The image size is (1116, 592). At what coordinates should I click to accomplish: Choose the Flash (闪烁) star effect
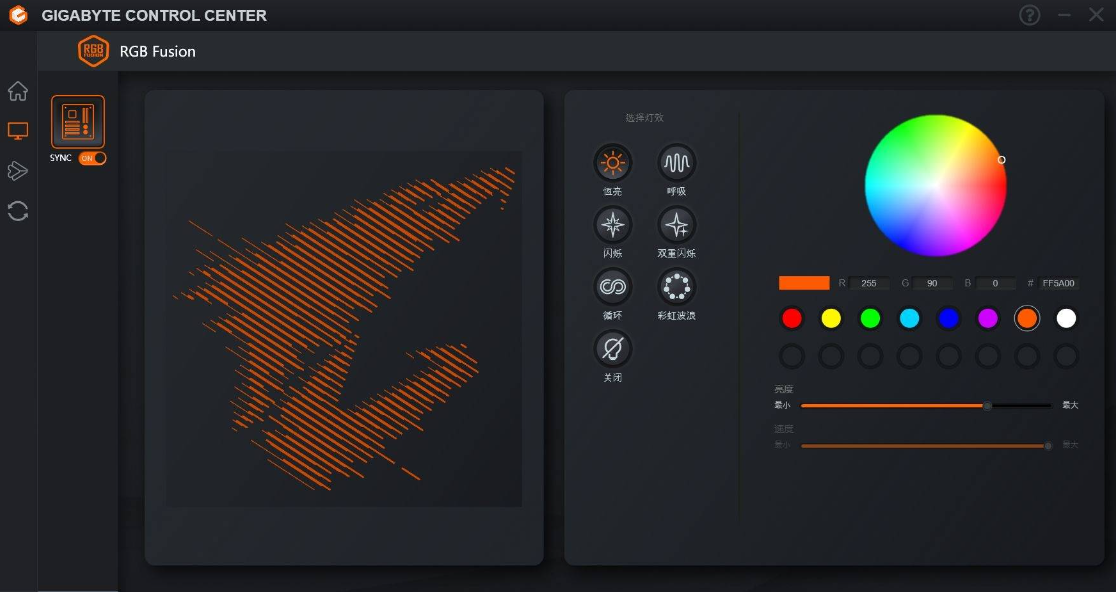coord(612,225)
